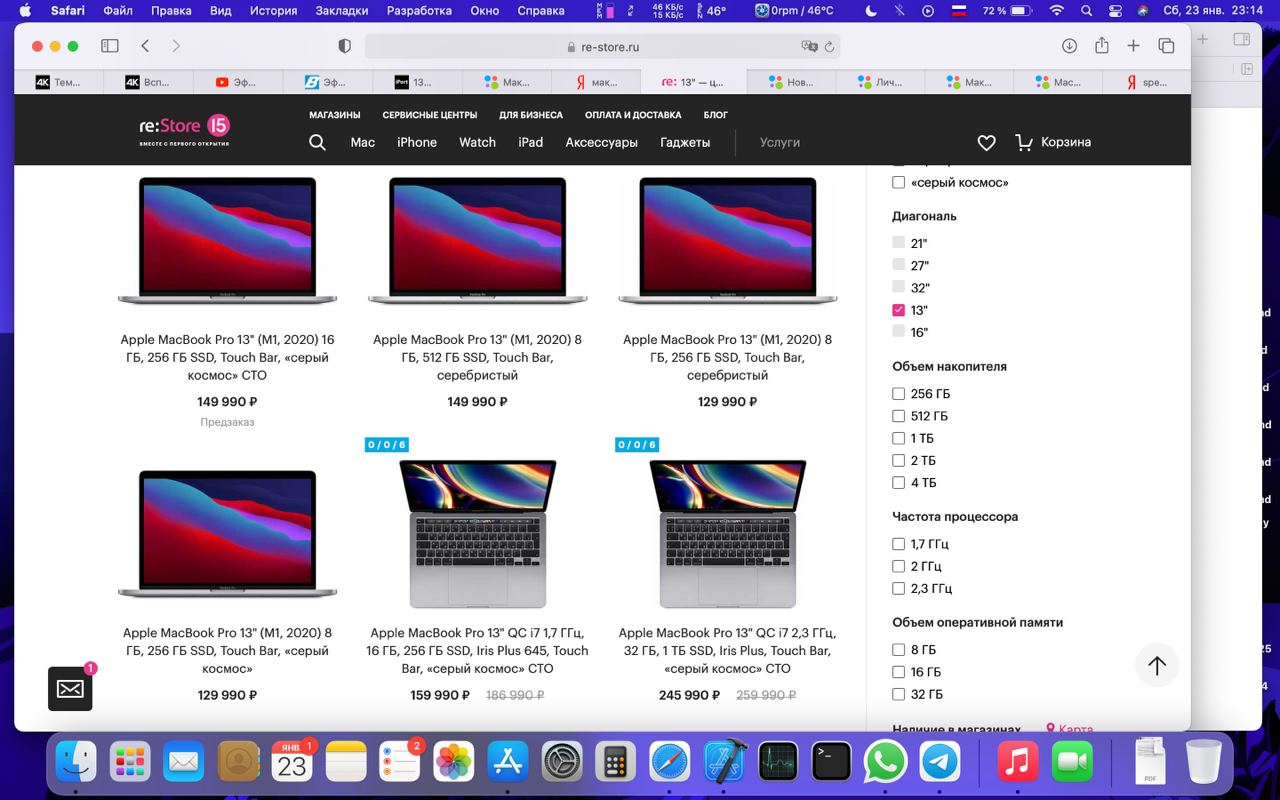The width and height of the screenshot is (1280, 800).
Task: Check the 16 ГБ memory filter
Action: coord(898,672)
